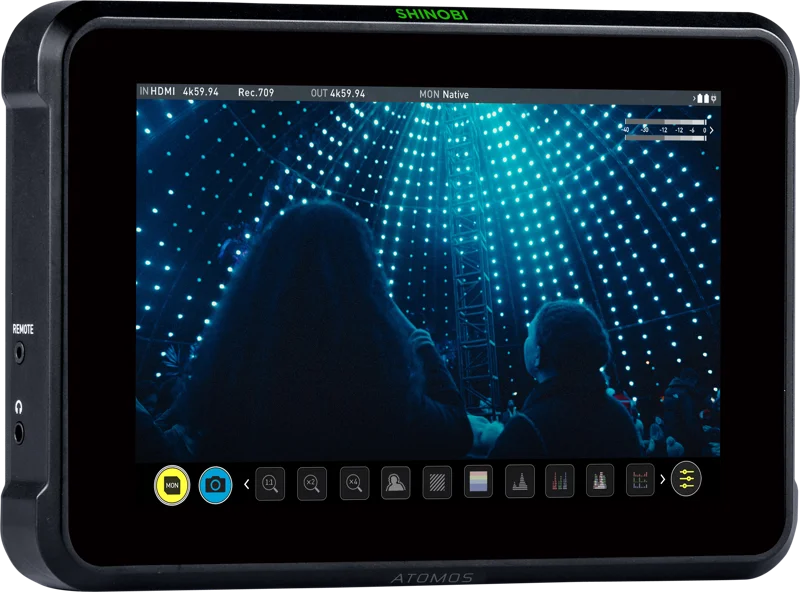
Task: Select the 1:1 zoom magnifier icon
Action: [270, 483]
